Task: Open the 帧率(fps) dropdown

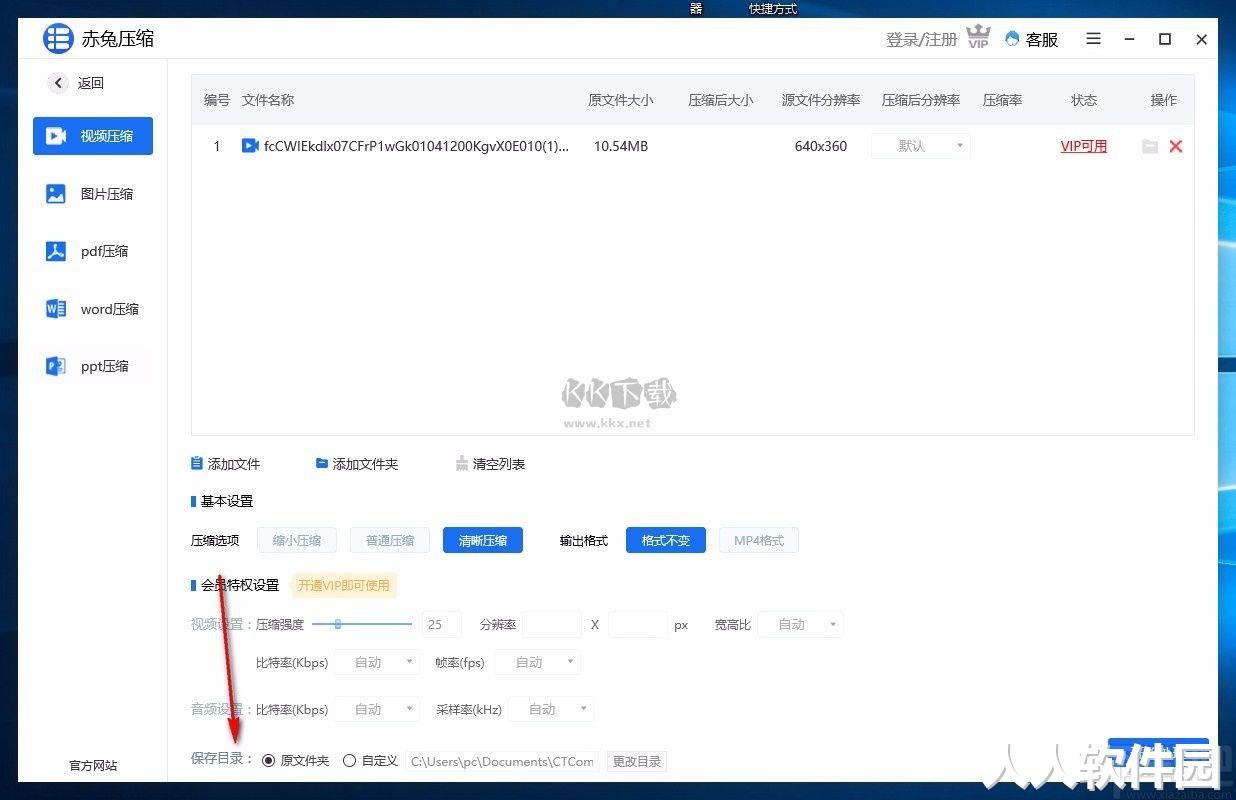Action: pyautogui.click(x=537, y=662)
